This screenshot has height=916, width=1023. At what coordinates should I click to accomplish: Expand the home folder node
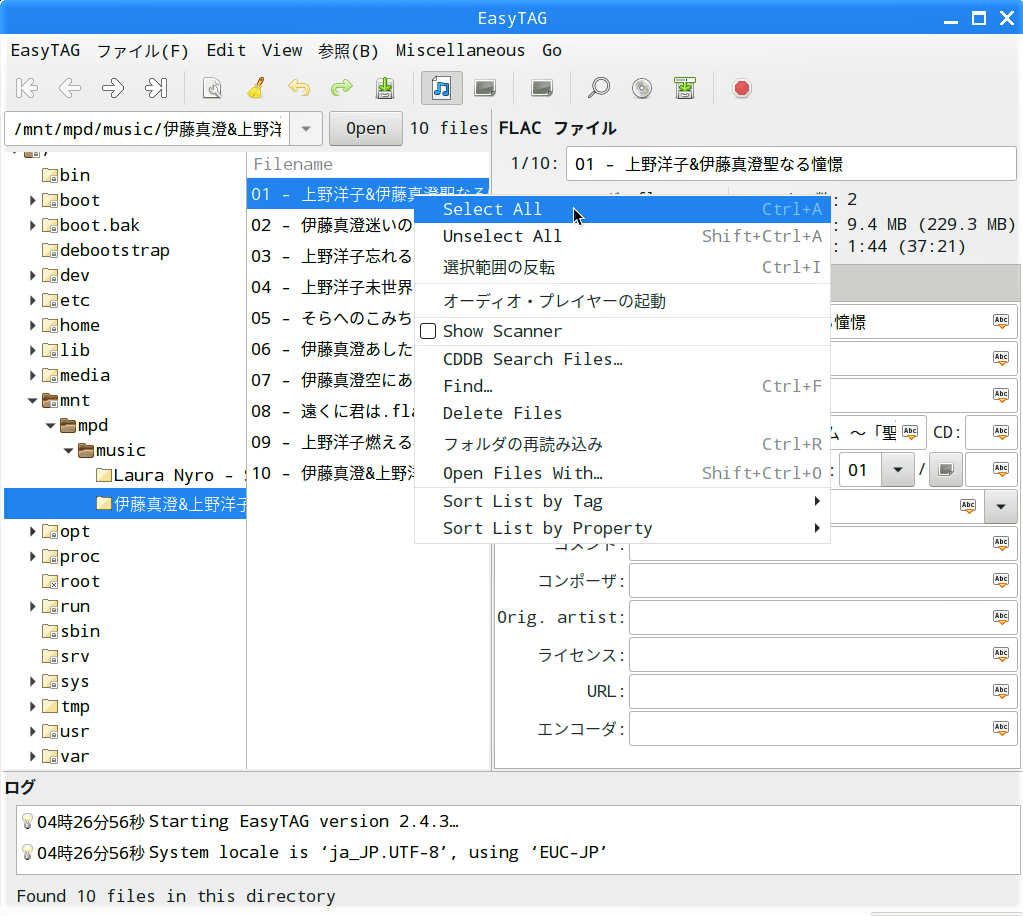pos(32,326)
